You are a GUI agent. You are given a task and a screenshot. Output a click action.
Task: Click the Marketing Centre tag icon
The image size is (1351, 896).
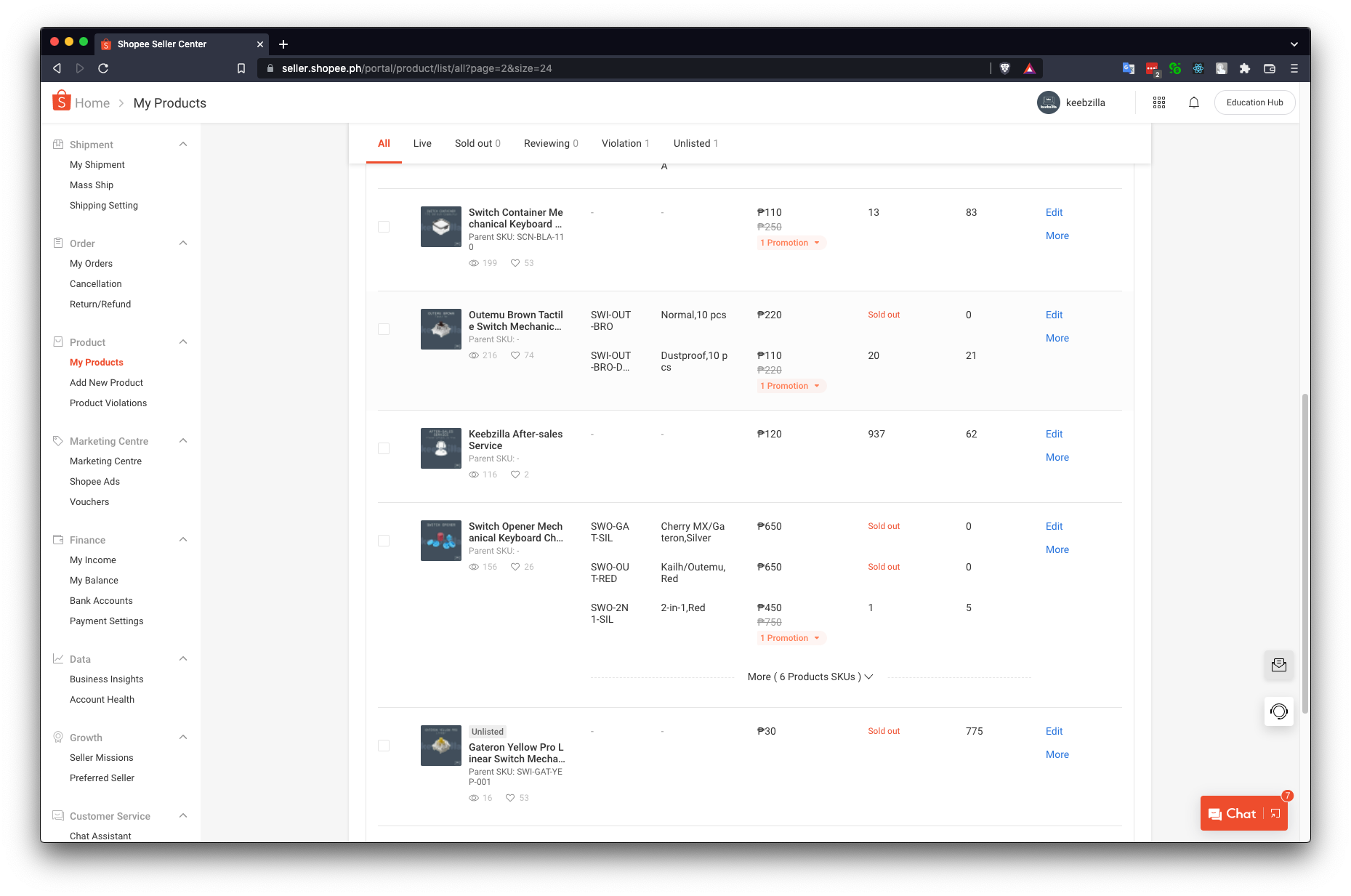click(58, 441)
